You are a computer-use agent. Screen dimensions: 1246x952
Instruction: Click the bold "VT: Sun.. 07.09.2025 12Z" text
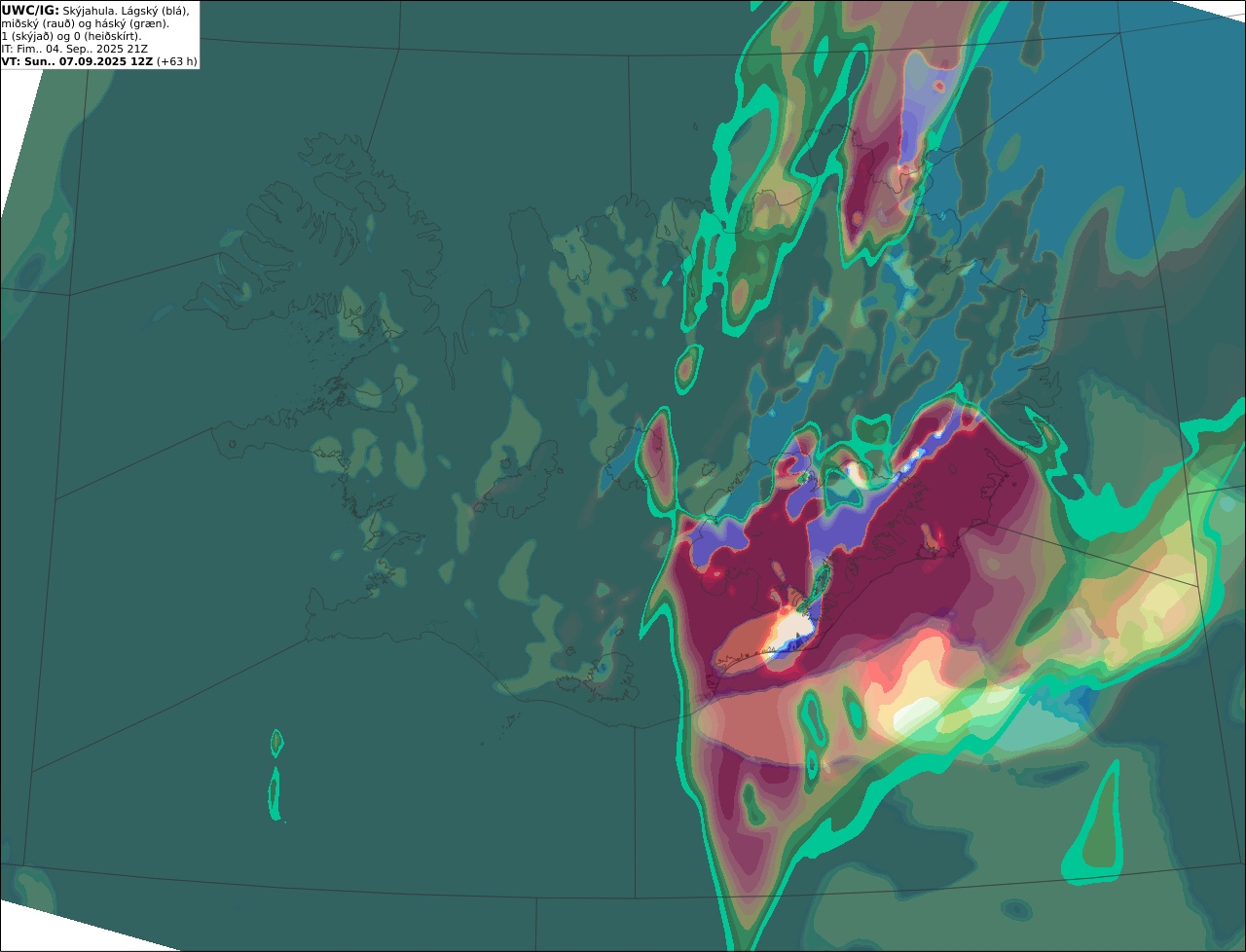point(77,61)
